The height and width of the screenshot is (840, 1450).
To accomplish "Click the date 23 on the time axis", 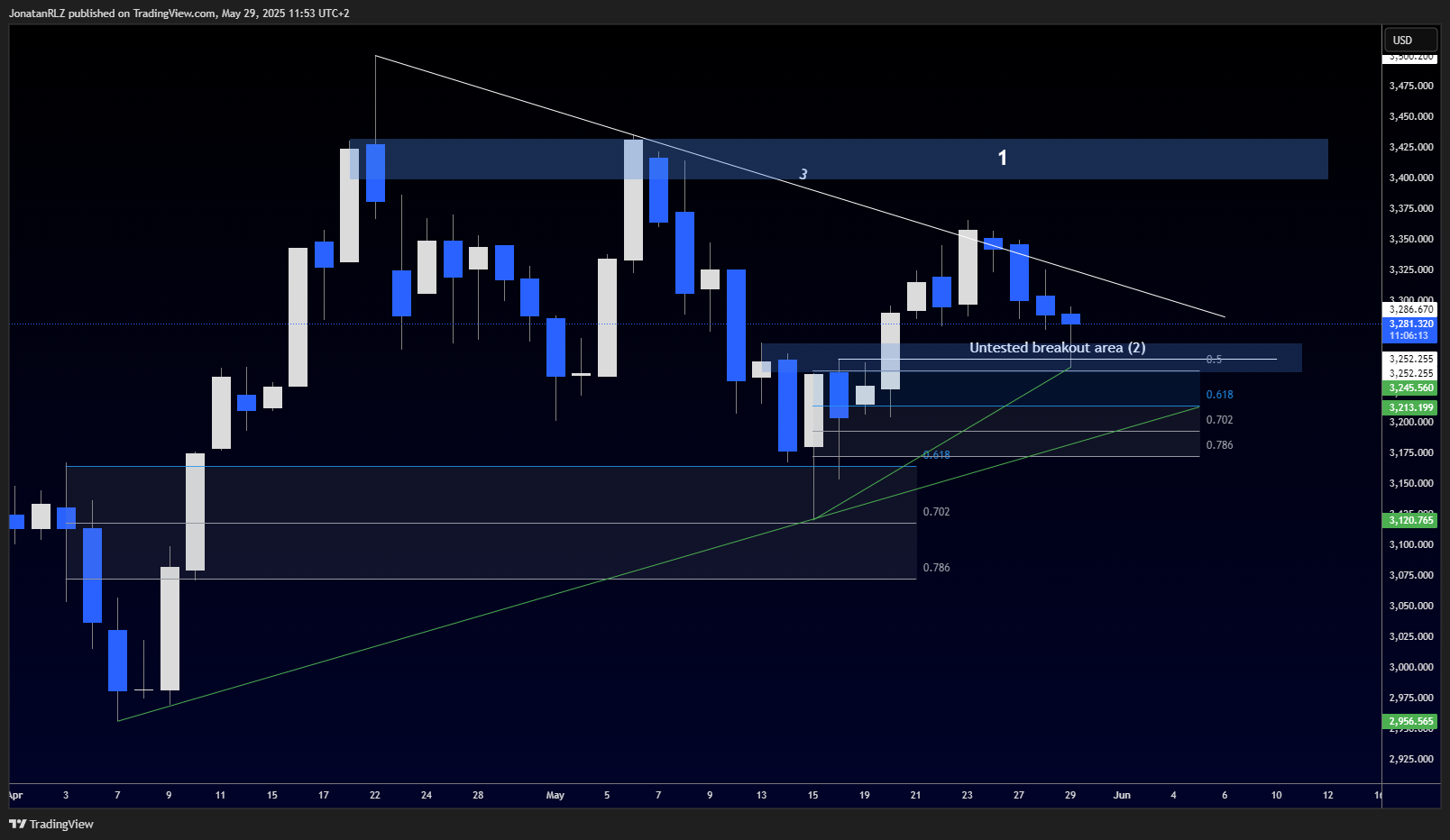I will click(x=968, y=795).
